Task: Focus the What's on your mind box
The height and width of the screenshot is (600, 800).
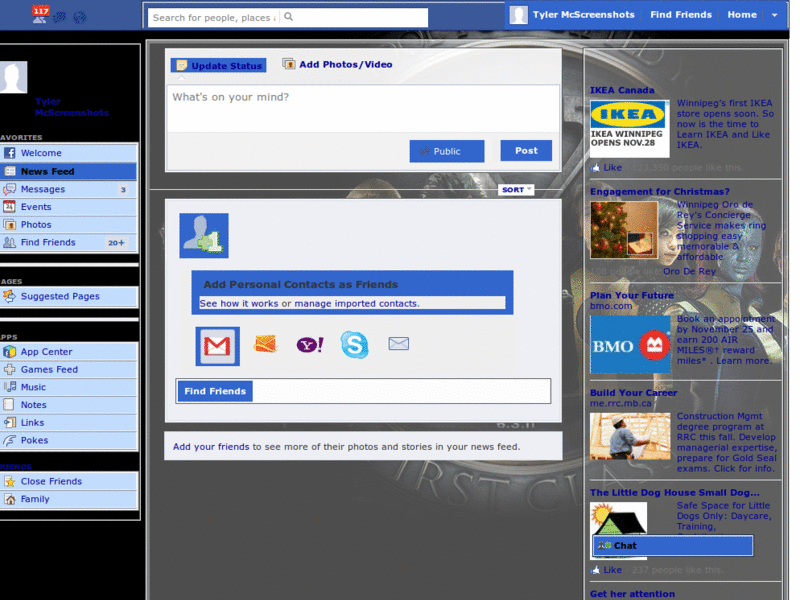Action: click(x=363, y=109)
